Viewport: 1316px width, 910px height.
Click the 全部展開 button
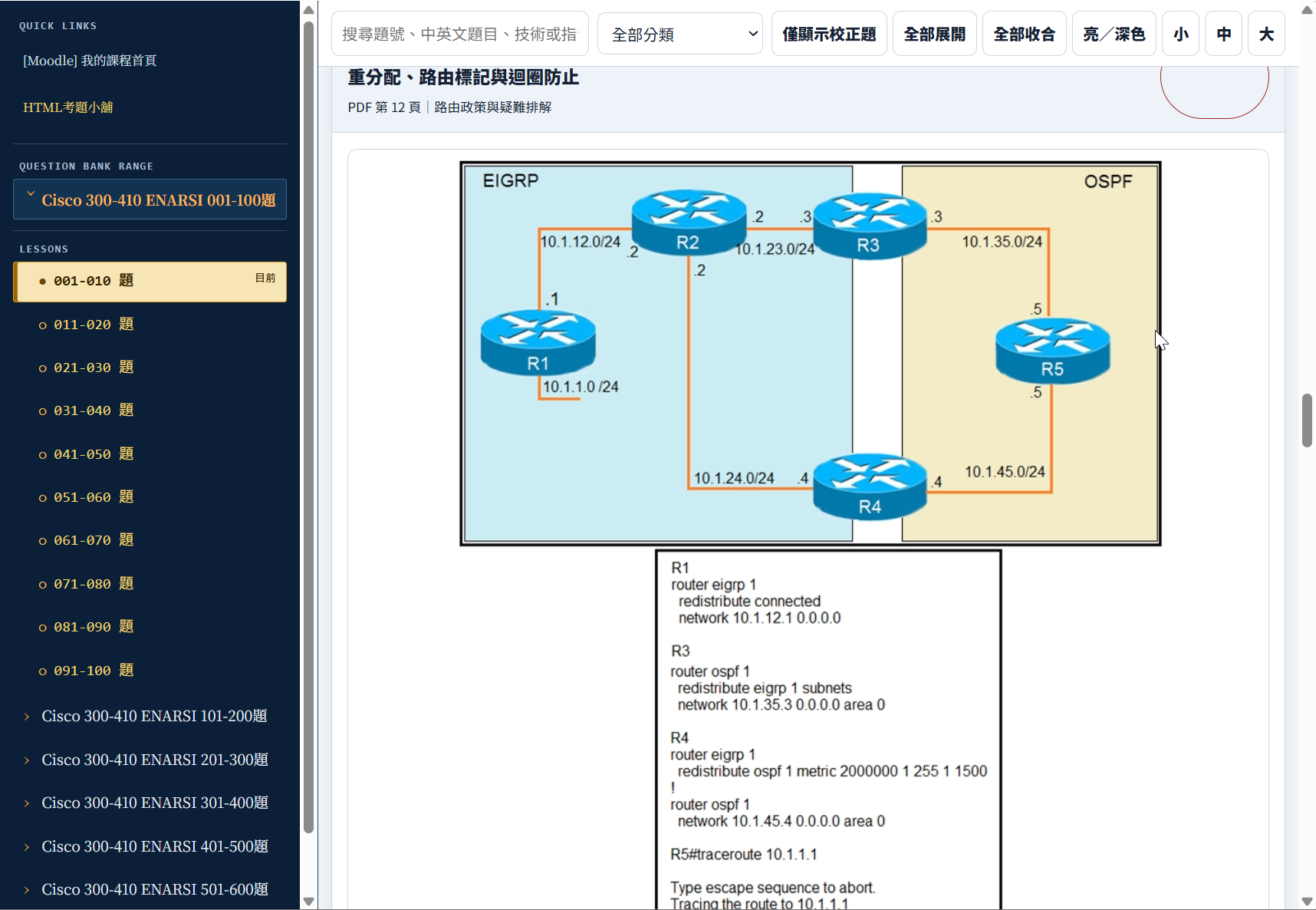click(x=935, y=34)
